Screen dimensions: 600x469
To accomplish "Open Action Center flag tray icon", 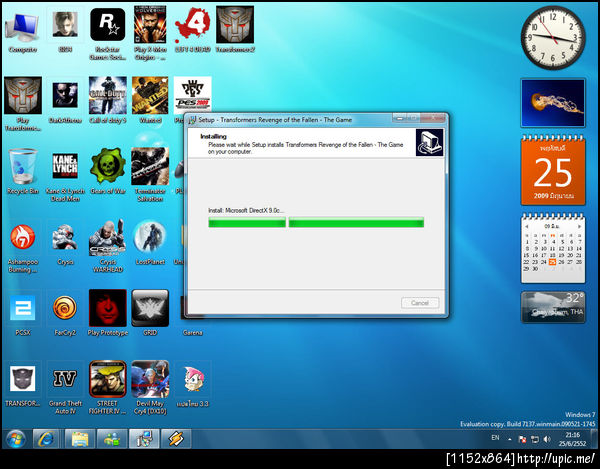I will pos(522,439).
